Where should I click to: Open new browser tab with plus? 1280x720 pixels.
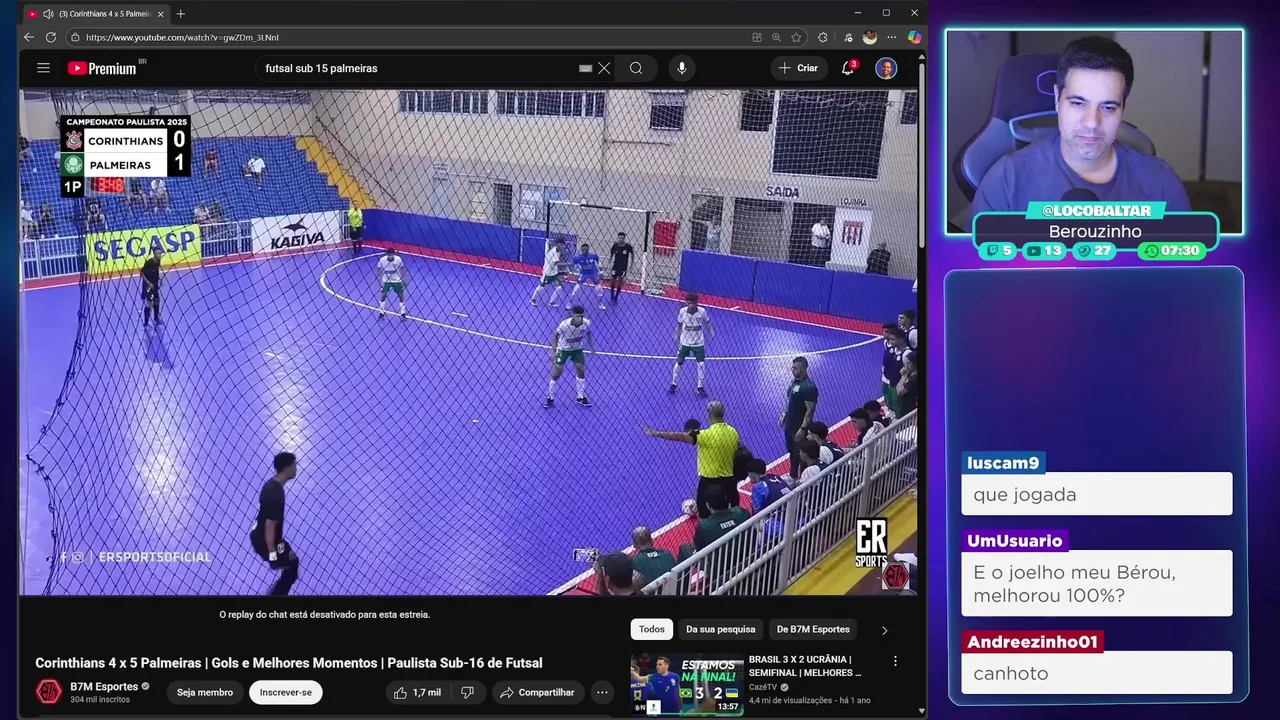[x=180, y=13]
